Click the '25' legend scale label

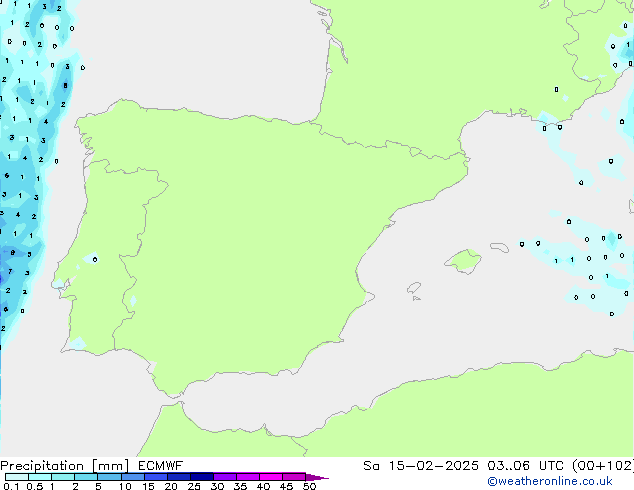194,486
